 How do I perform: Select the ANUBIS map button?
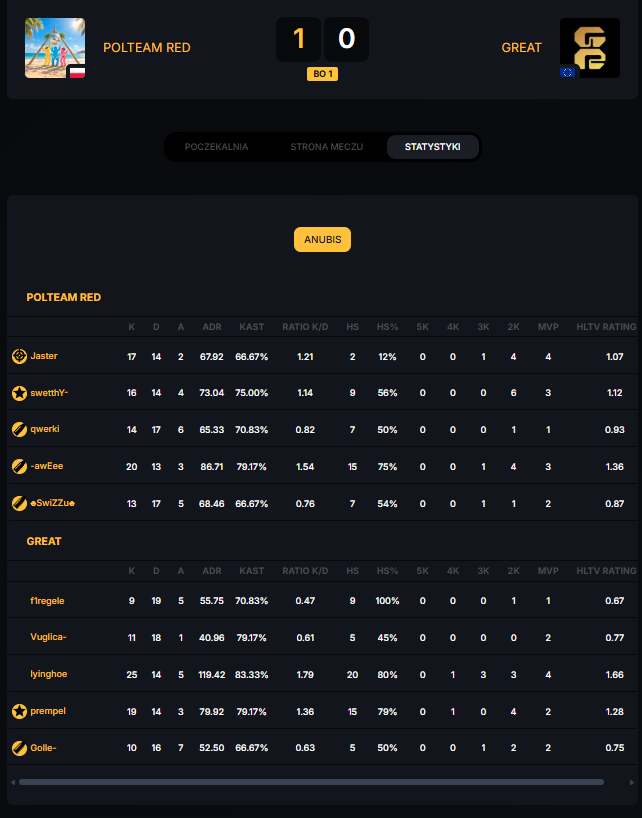pyautogui.click(x=322, y=239)
